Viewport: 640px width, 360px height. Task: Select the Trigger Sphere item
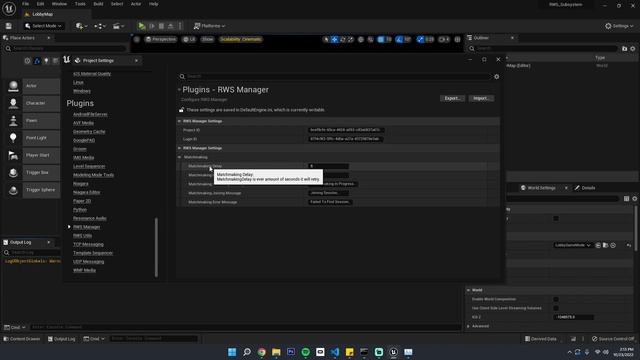point(33,190)
